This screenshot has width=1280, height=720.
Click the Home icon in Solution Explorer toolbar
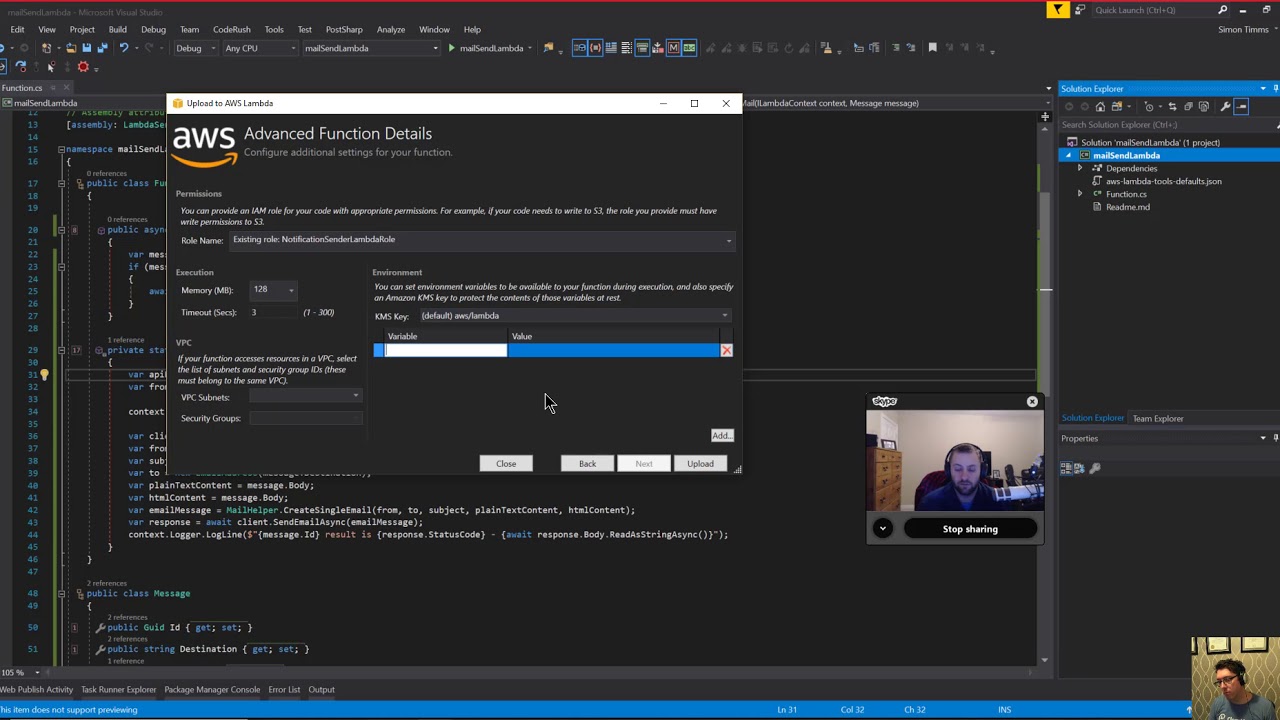click(1100, 106)
